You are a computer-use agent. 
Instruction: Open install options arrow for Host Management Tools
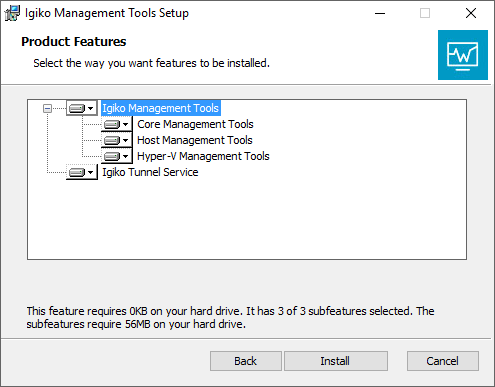coord(125,141)
